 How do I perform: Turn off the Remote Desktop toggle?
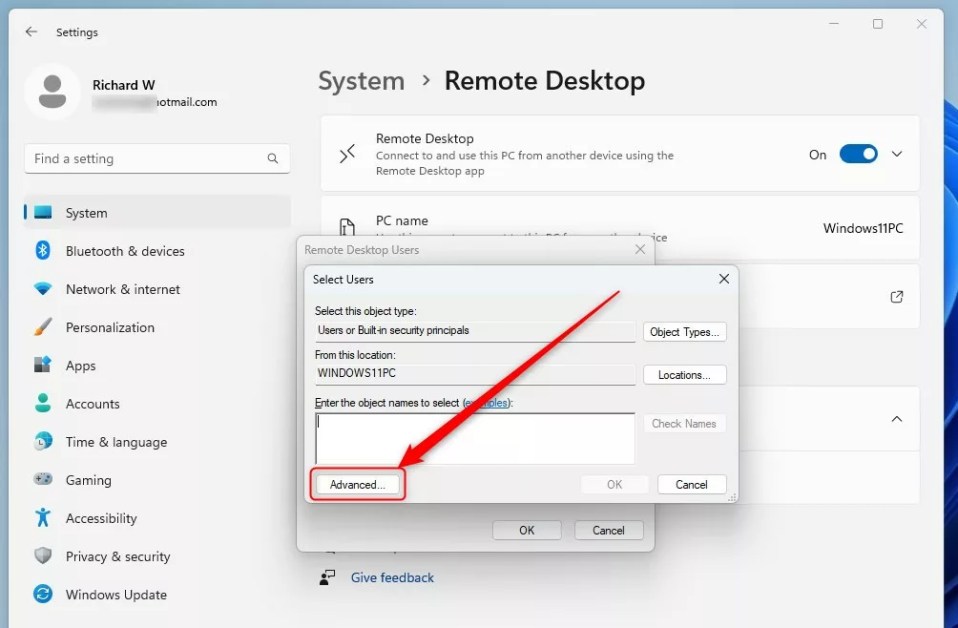click(858, 154)
